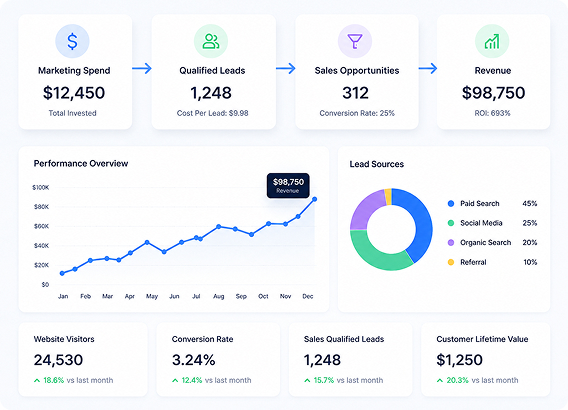Select the blue Paid Search legend dot
This screenshot has width=568, height=410.
tap(451, 204)
